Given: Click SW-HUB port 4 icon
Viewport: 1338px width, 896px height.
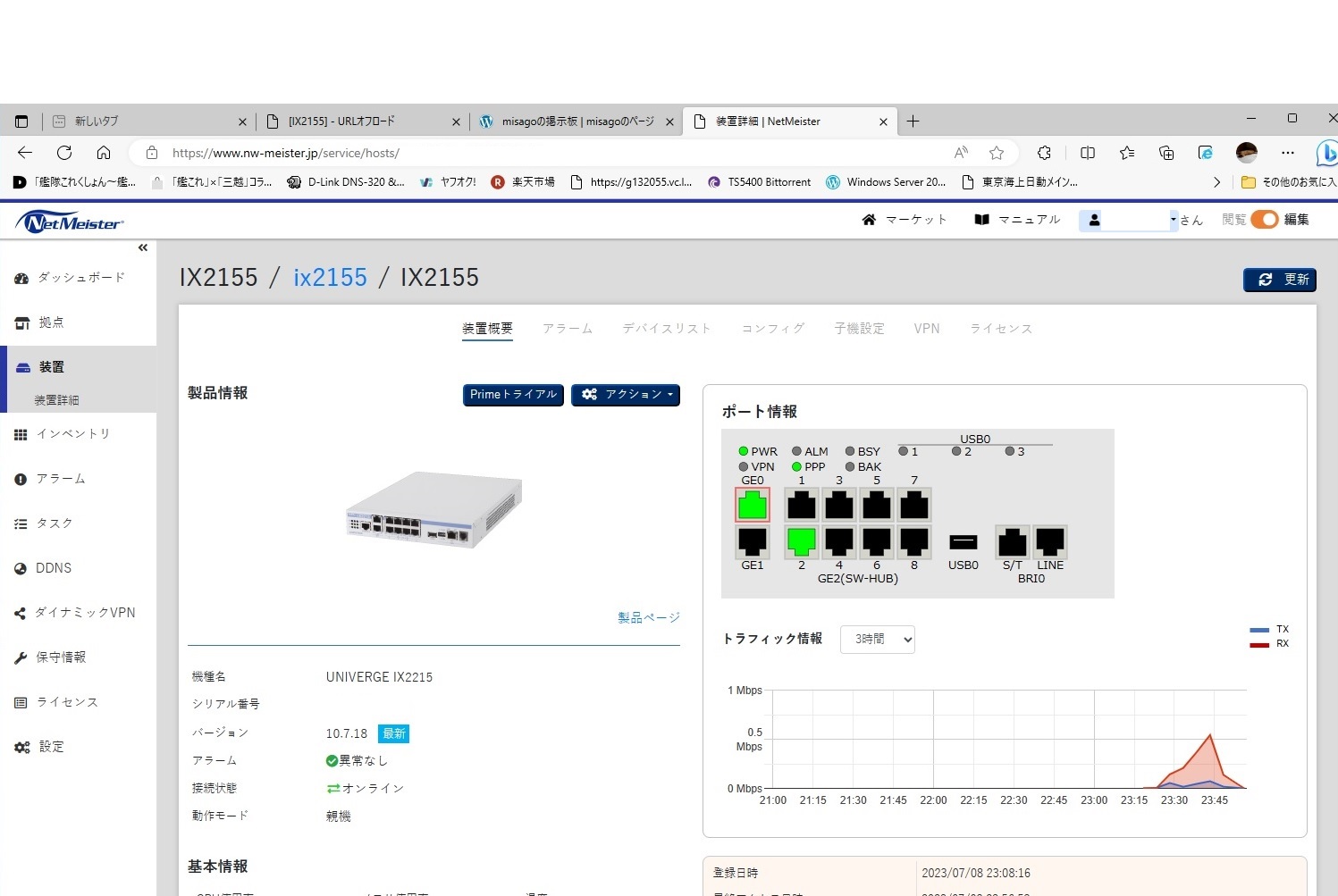Looking at the screenshot, I should [x=839, y=541].
